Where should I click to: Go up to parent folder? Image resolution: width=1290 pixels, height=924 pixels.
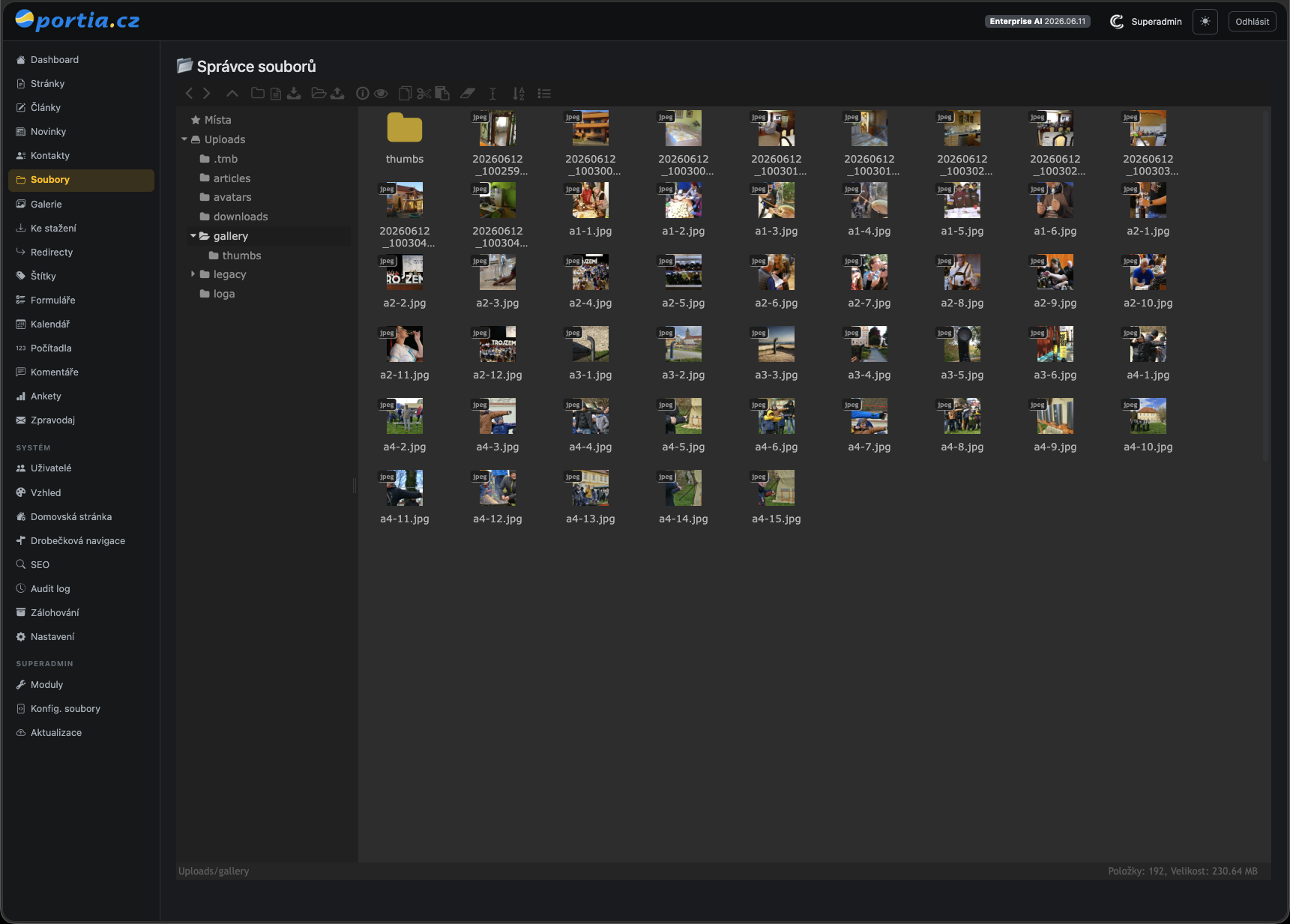click(x=232, y=94)
